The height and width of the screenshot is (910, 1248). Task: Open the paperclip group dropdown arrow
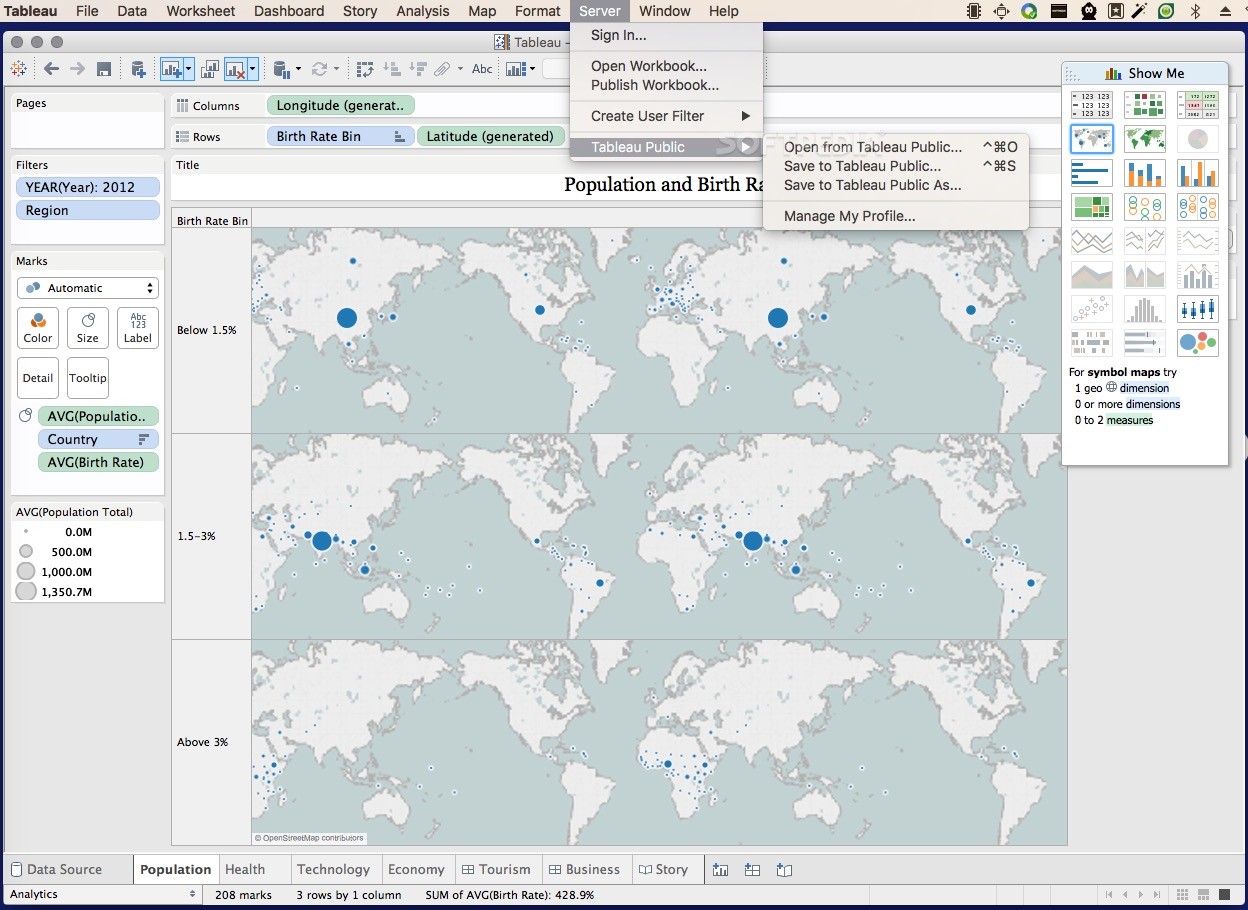(x=460, y=70)
